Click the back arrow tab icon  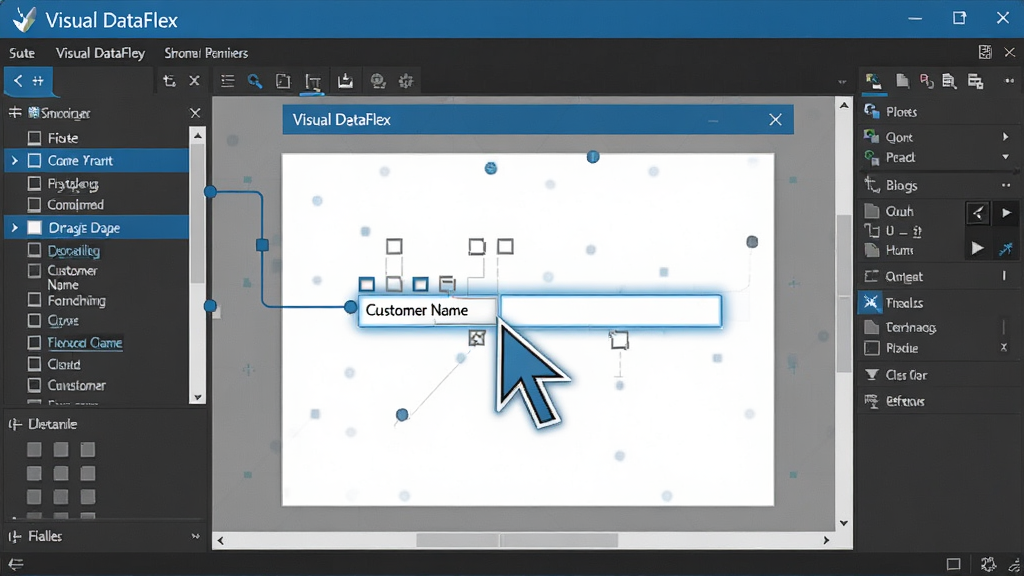coord(18,80)
